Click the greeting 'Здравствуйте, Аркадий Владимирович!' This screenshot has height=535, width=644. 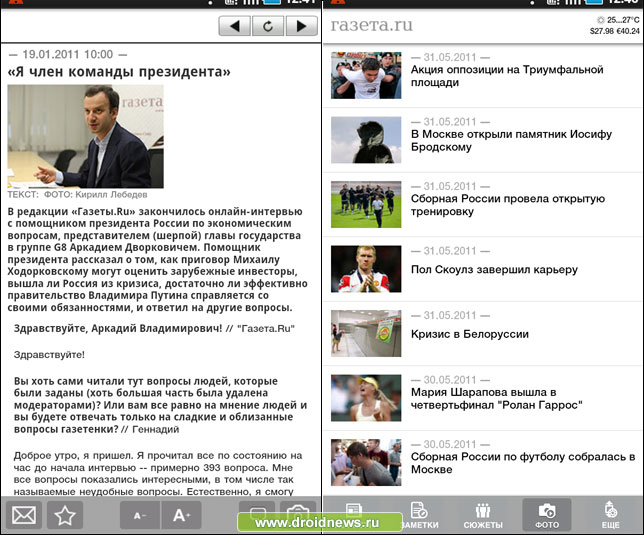tap(118, 328)
